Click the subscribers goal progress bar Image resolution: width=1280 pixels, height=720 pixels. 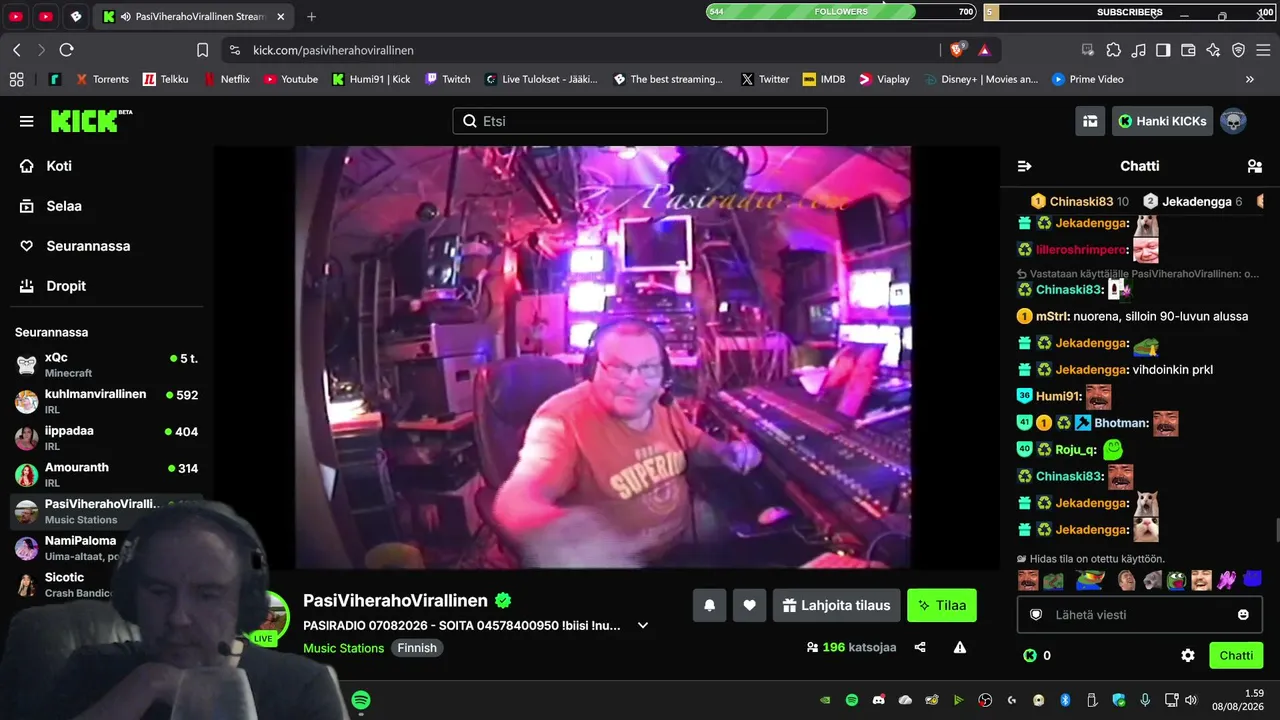coord(1129,12)
